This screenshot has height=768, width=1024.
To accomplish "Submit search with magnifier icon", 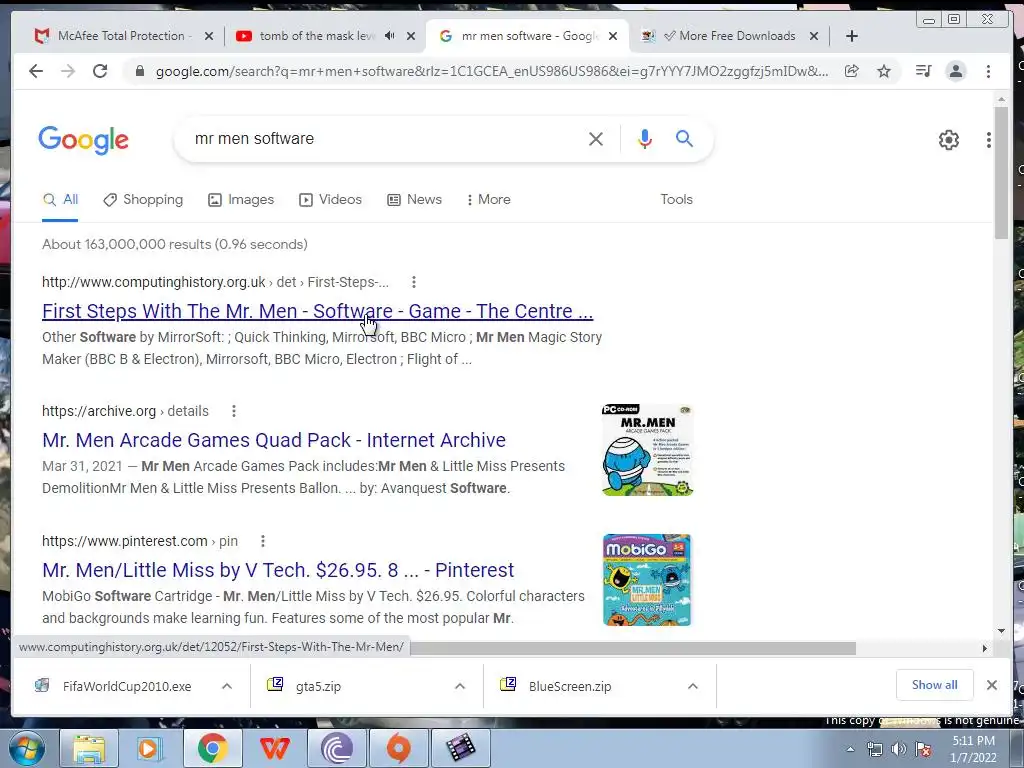I will tap(684, 138).
